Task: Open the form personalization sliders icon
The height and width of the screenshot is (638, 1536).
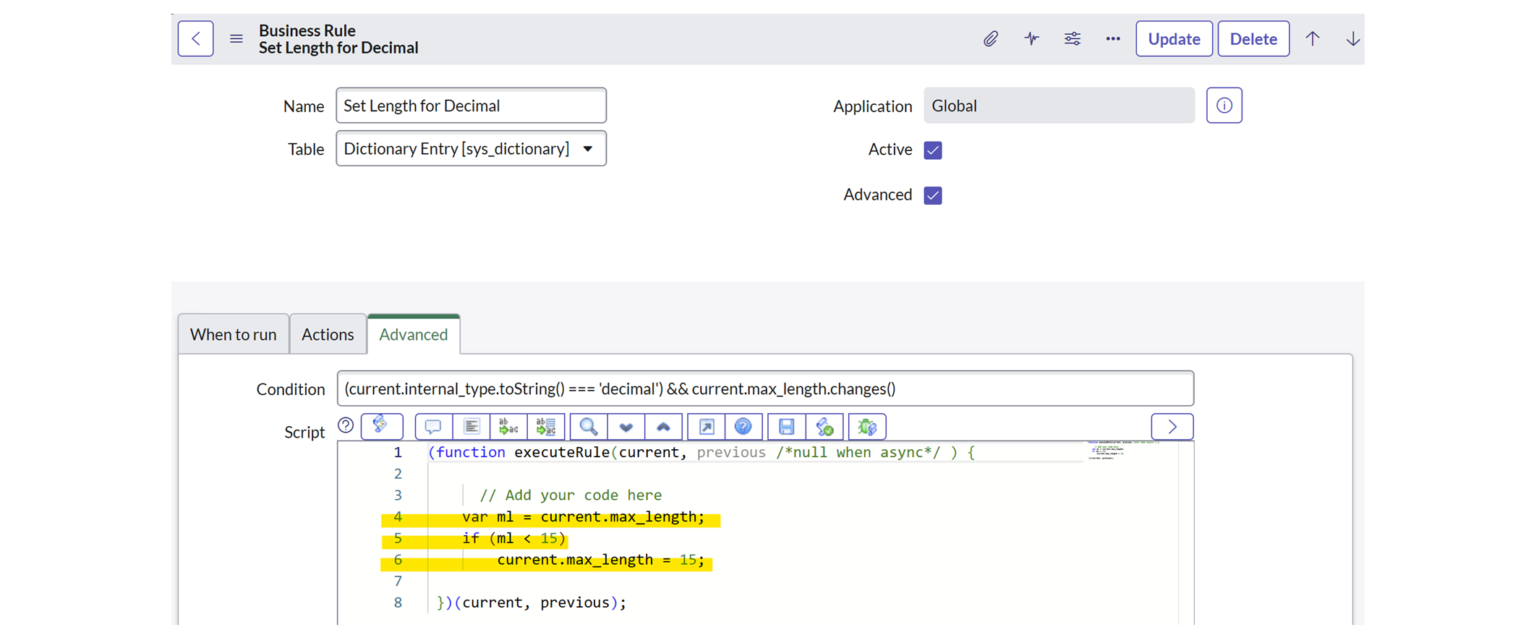Action: (x=1072, y=38)
